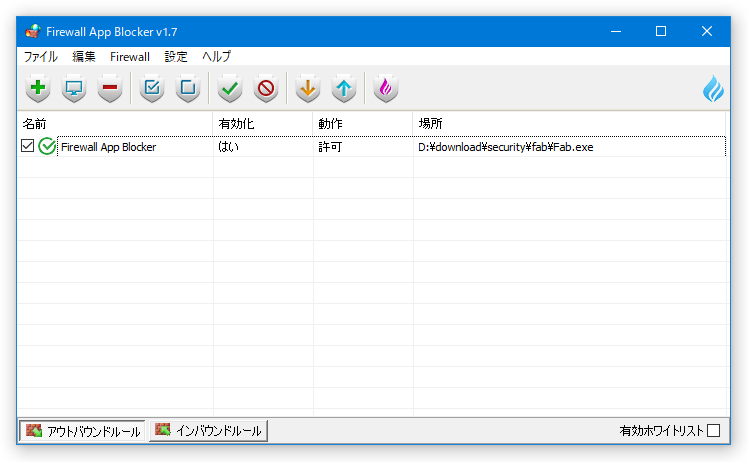Open the 編集 menu
This screenshot has width=748, height=462.
point(84,56)
